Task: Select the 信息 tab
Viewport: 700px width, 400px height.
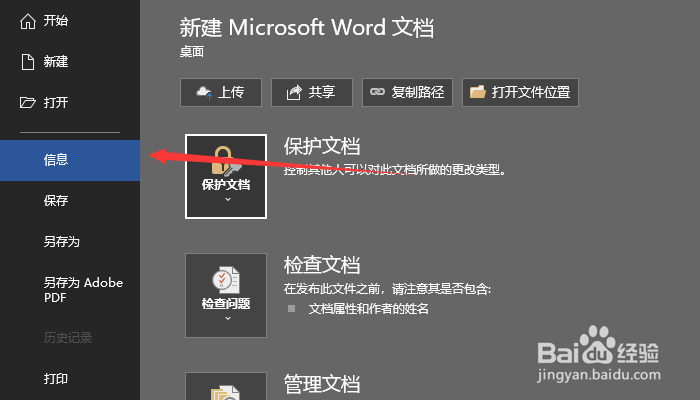Action: click(70, 160)
